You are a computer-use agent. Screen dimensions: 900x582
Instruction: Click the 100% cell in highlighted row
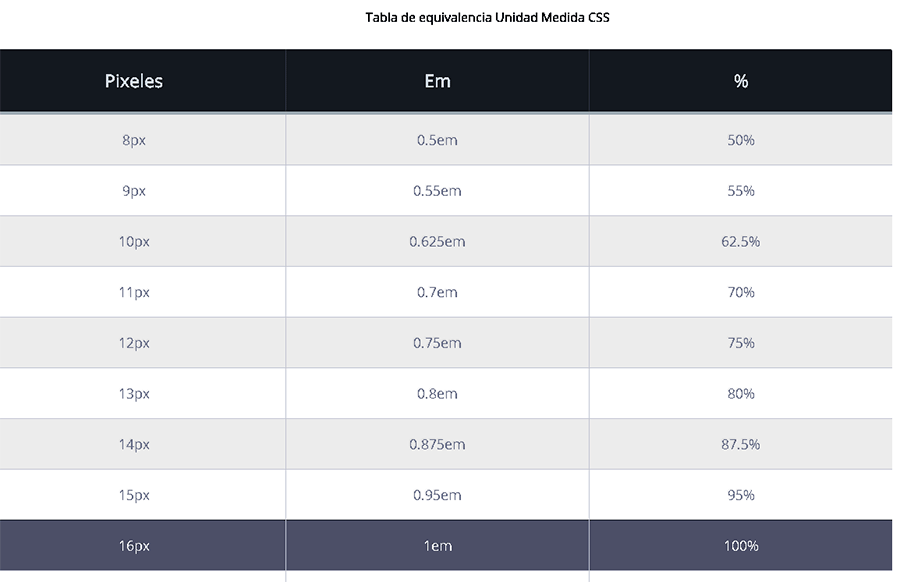click(741, 546)
